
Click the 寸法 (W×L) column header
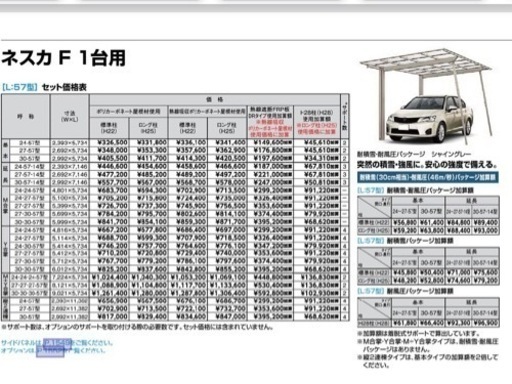coord(70,117)
